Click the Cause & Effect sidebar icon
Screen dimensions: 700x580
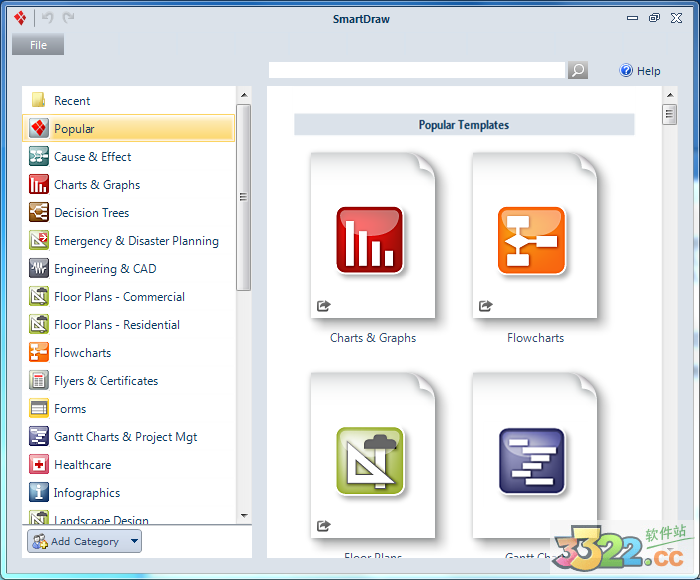pyautogui.click(x=39, y=156)
